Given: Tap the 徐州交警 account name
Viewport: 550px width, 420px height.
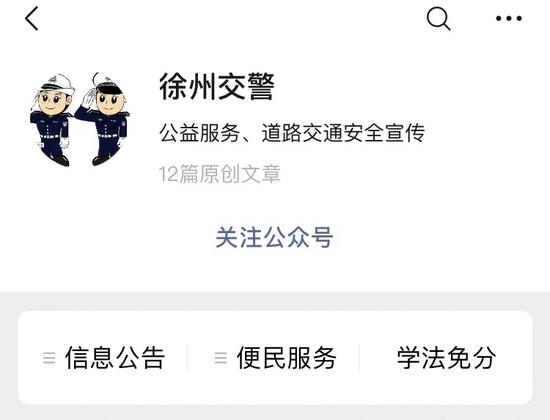Looking at the screenshot, I should (217, 87).
